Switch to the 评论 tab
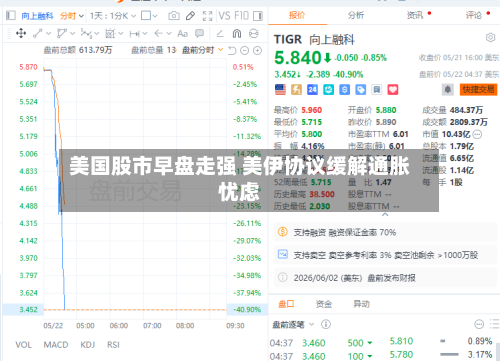Image resolution: width=500 pixels, height=361 pixels. tap(474, 15)
